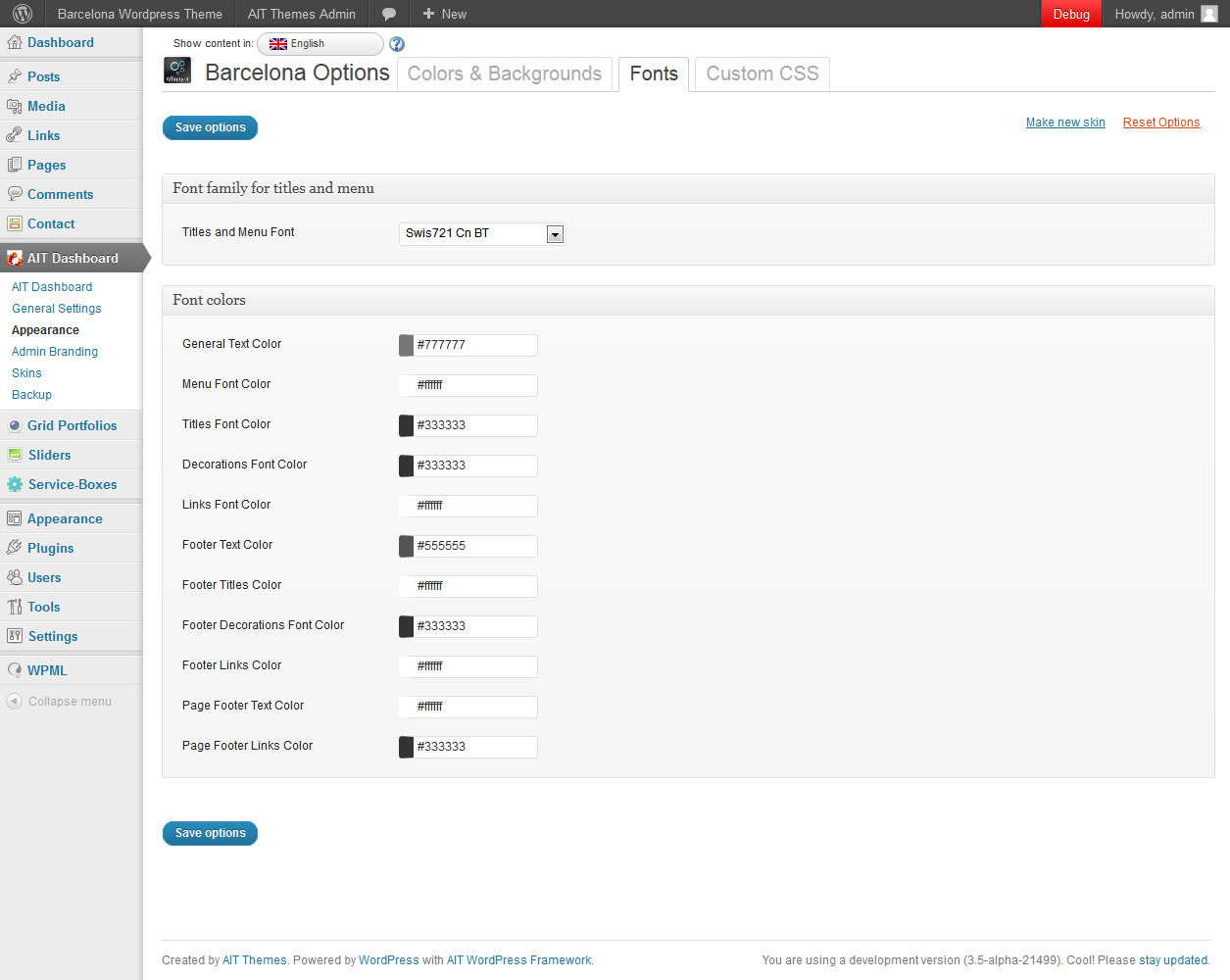Switch to the Custom CSS tab
The height and width of the screenshot is (980, 1230).
click(763, 73)
